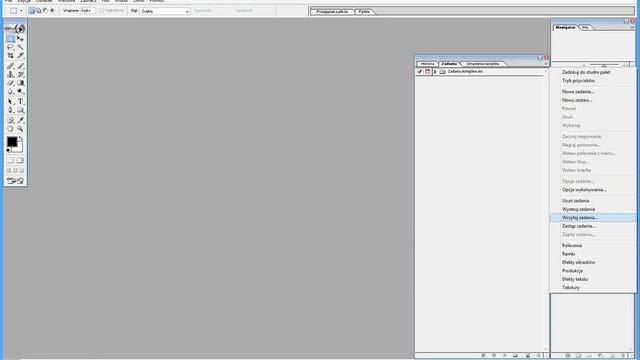
Task: Open the Przeglądarka plików tab in palette well
Action: pos(333,11)
